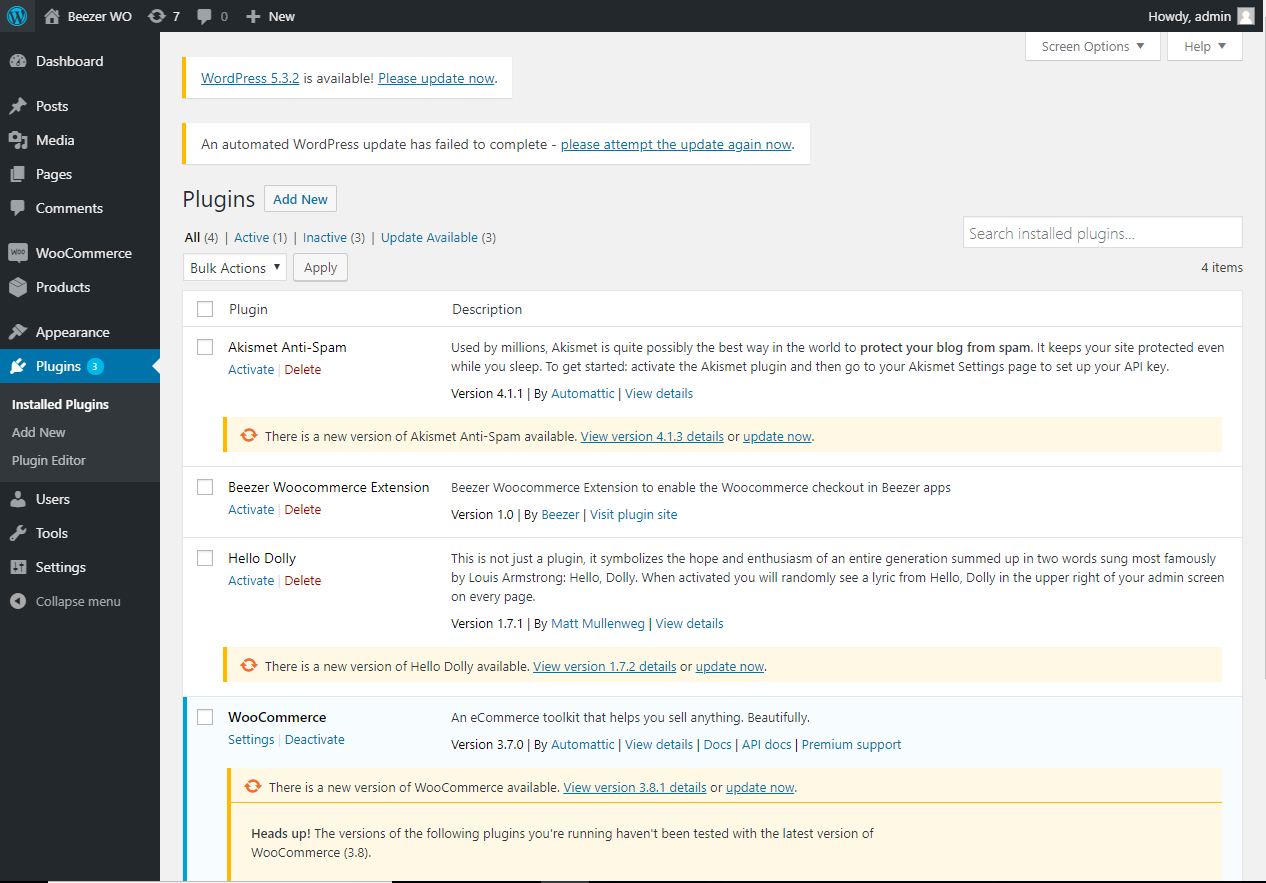Open the updates icon showing 7
This screenshot has width=1266, height=883.
point(157,16)
